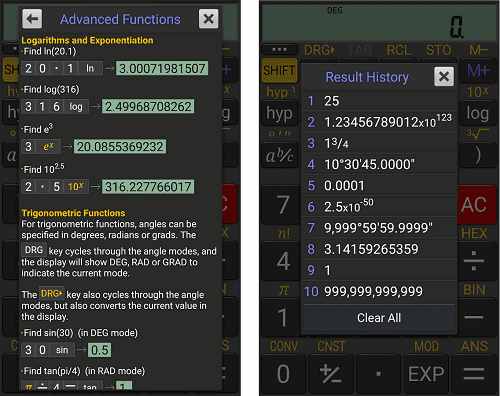
Task: Choose history entry 7 9,999°59'59.9999"
Action: coord(379,228)
